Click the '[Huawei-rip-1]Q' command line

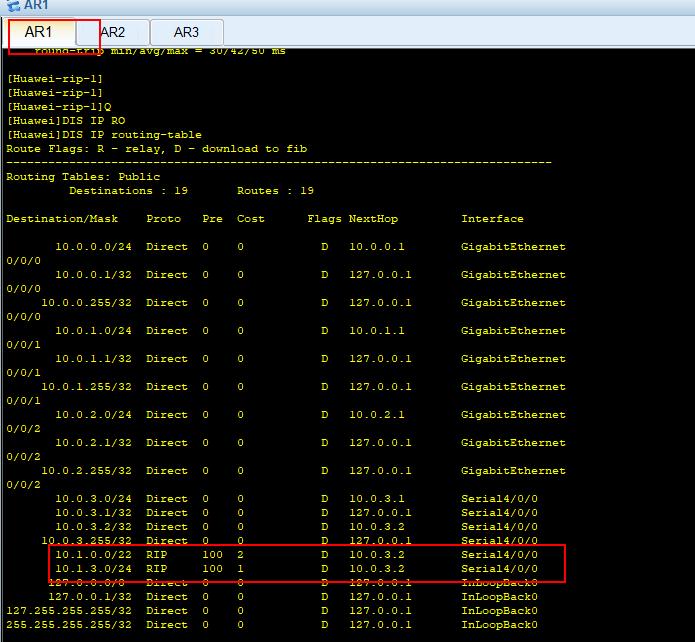59,106
